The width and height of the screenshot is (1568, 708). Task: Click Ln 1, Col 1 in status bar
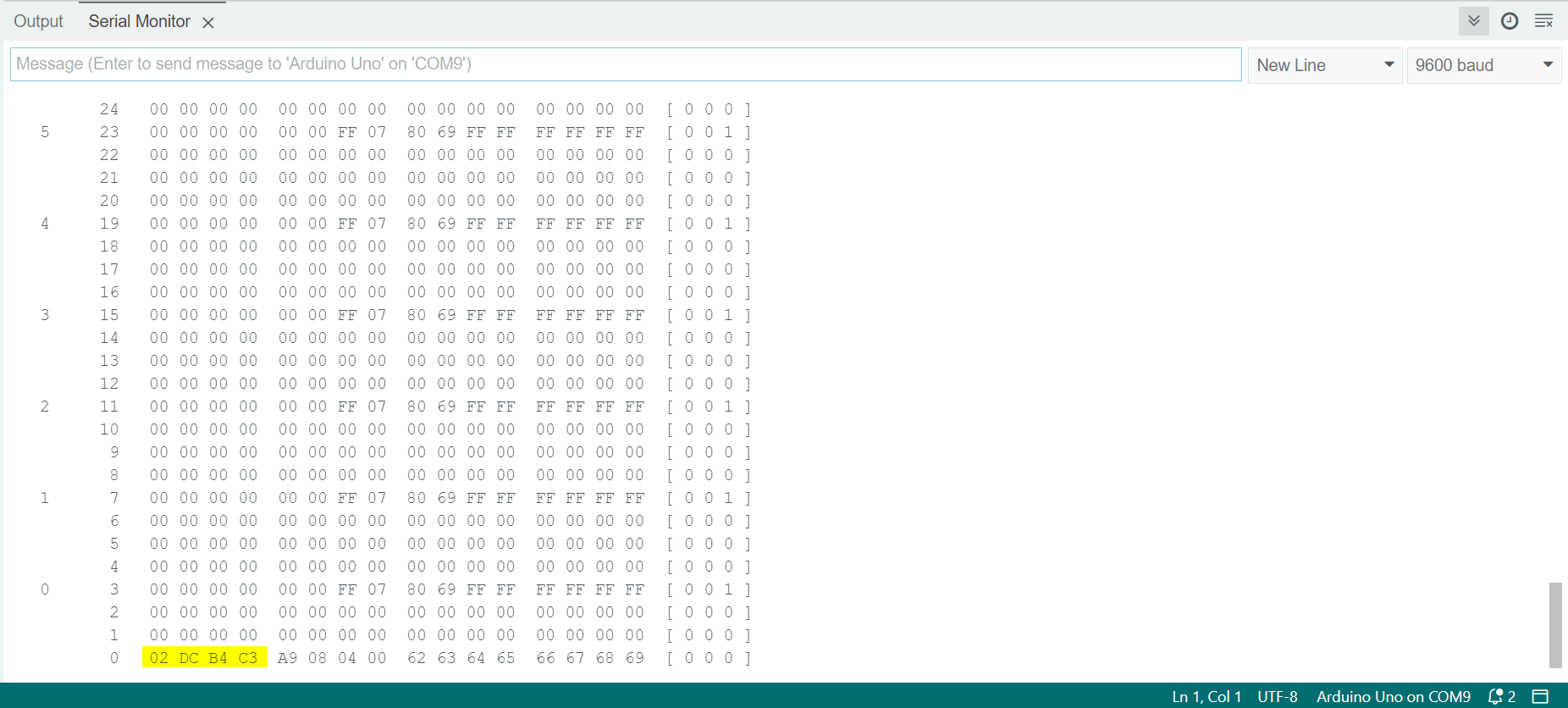(1206, 696)
